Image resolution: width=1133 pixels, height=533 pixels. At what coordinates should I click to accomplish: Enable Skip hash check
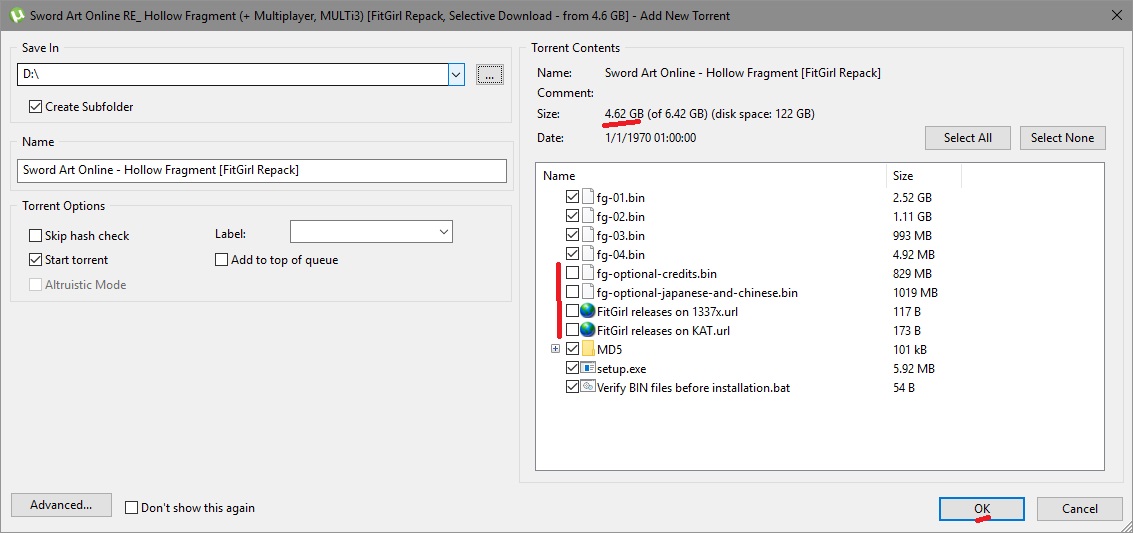pos(35,235)
